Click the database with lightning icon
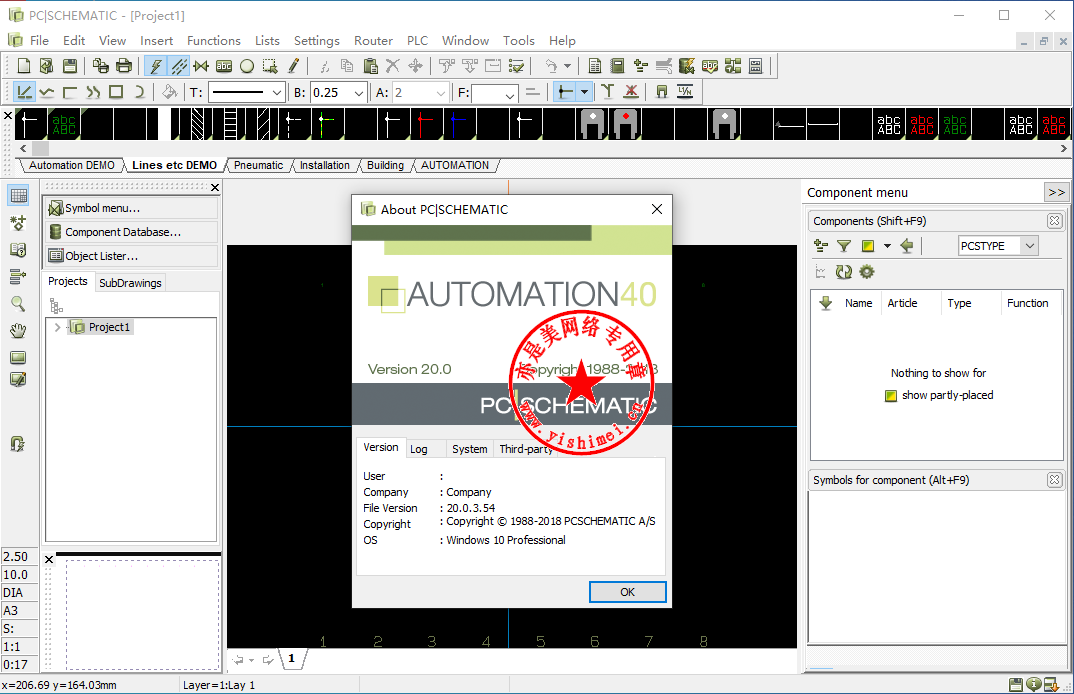The width and height of the screenshot is (1074, 694). [x=686, y=66]
